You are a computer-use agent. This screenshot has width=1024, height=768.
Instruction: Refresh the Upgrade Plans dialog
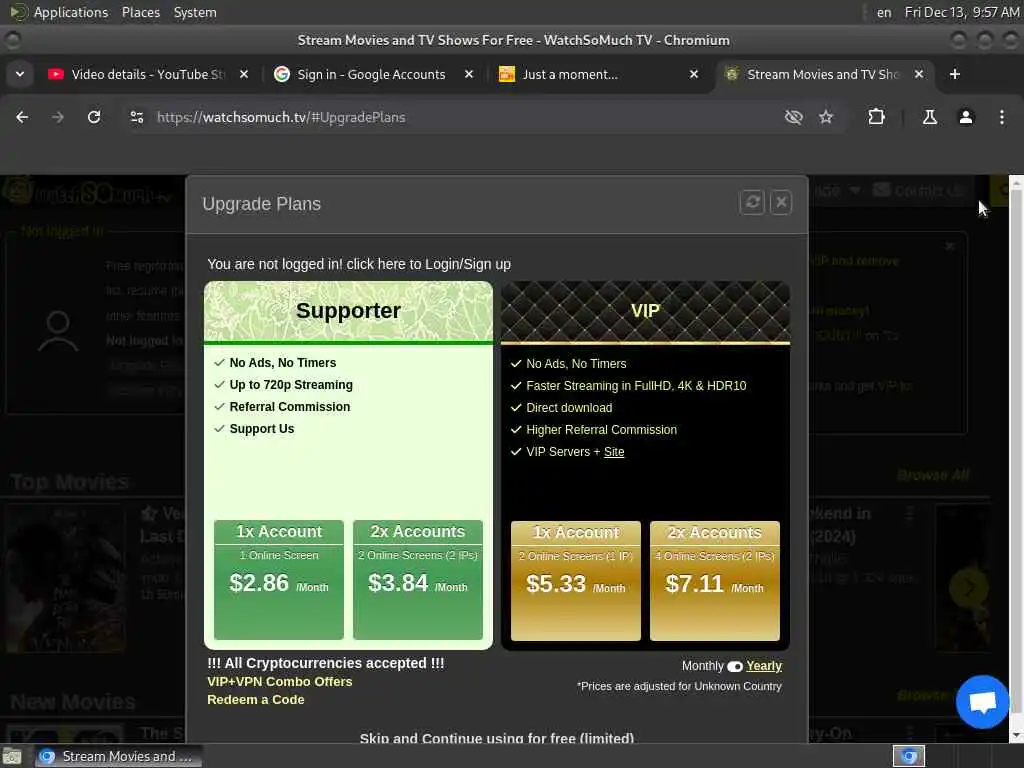pyautogui.click(x=752, y=202)
